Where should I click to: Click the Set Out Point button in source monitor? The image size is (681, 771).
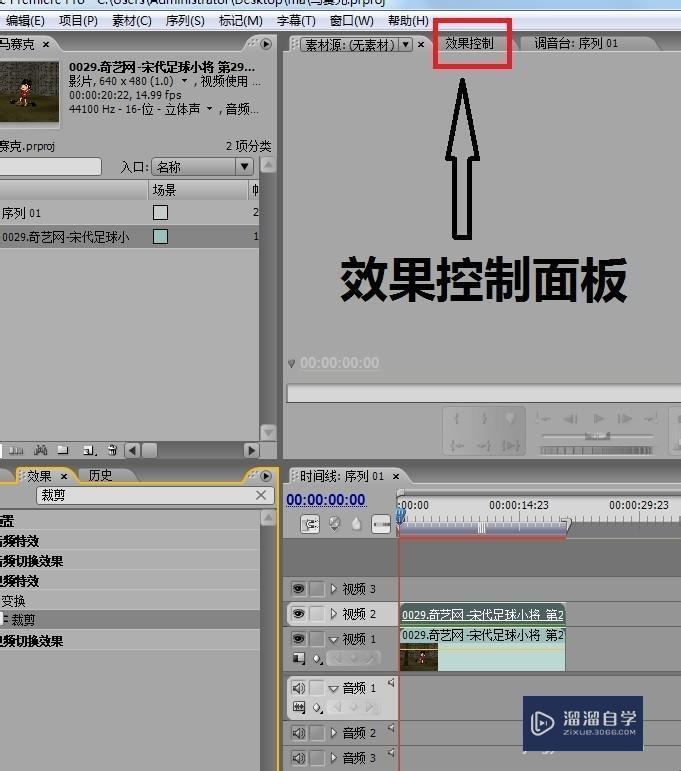tap(484, 419)
